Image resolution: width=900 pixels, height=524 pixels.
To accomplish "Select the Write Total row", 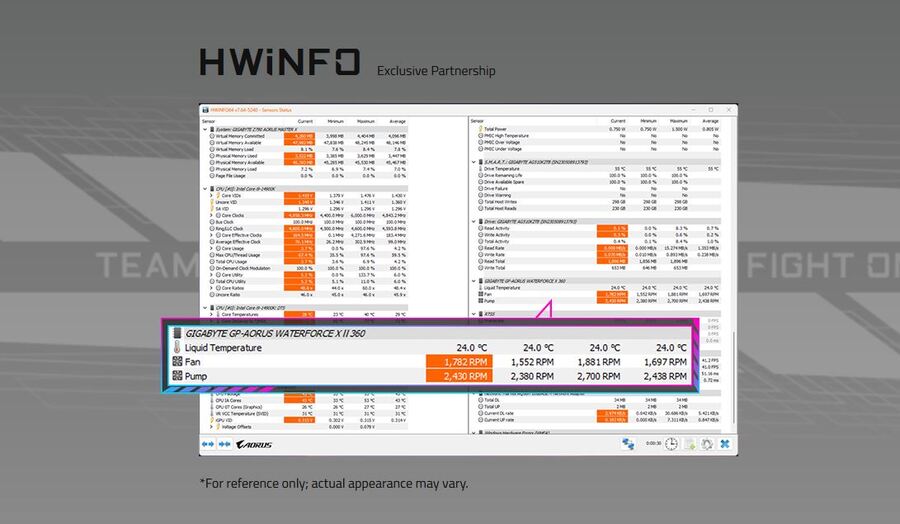I will click(597, 268).
